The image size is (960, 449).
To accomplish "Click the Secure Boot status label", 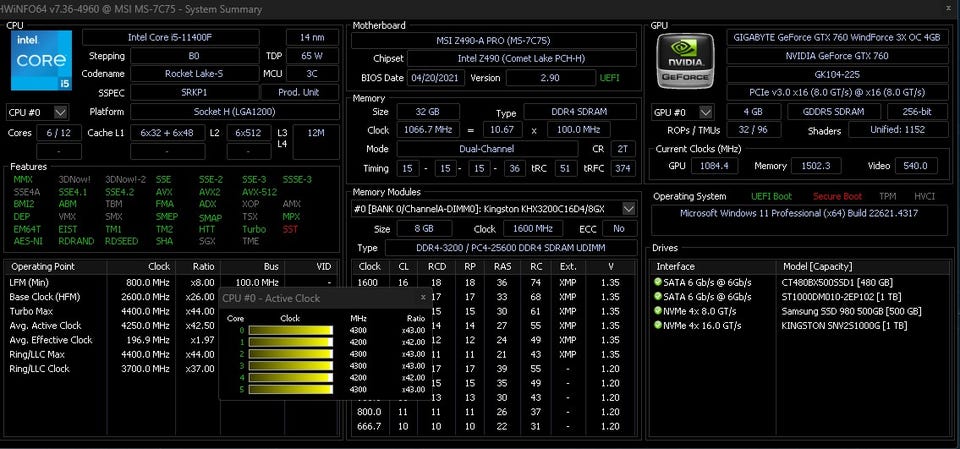I will point(836,196).
